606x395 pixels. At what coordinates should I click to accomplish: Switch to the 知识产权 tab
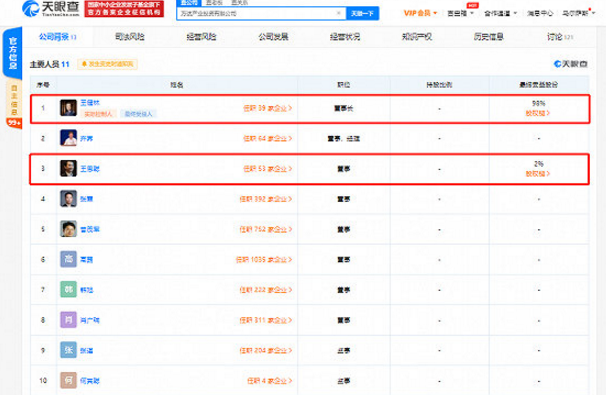pyautogui.click(x=417, y=37)
